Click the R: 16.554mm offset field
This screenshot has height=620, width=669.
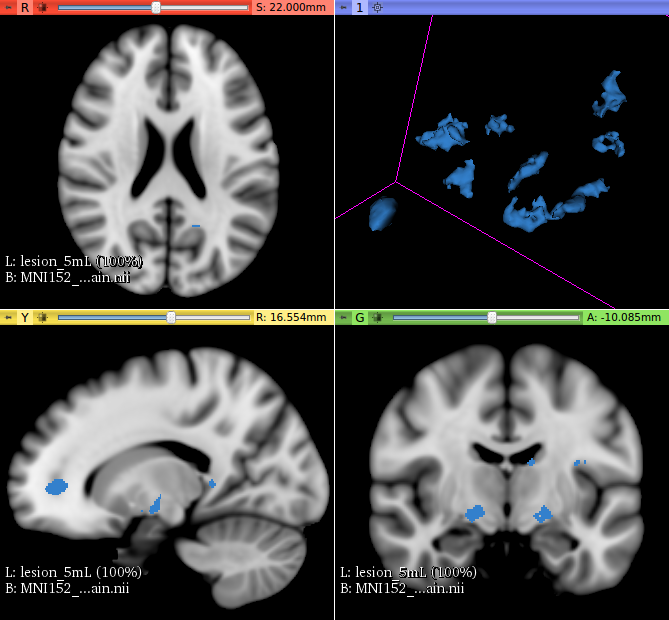click(293, 317)
